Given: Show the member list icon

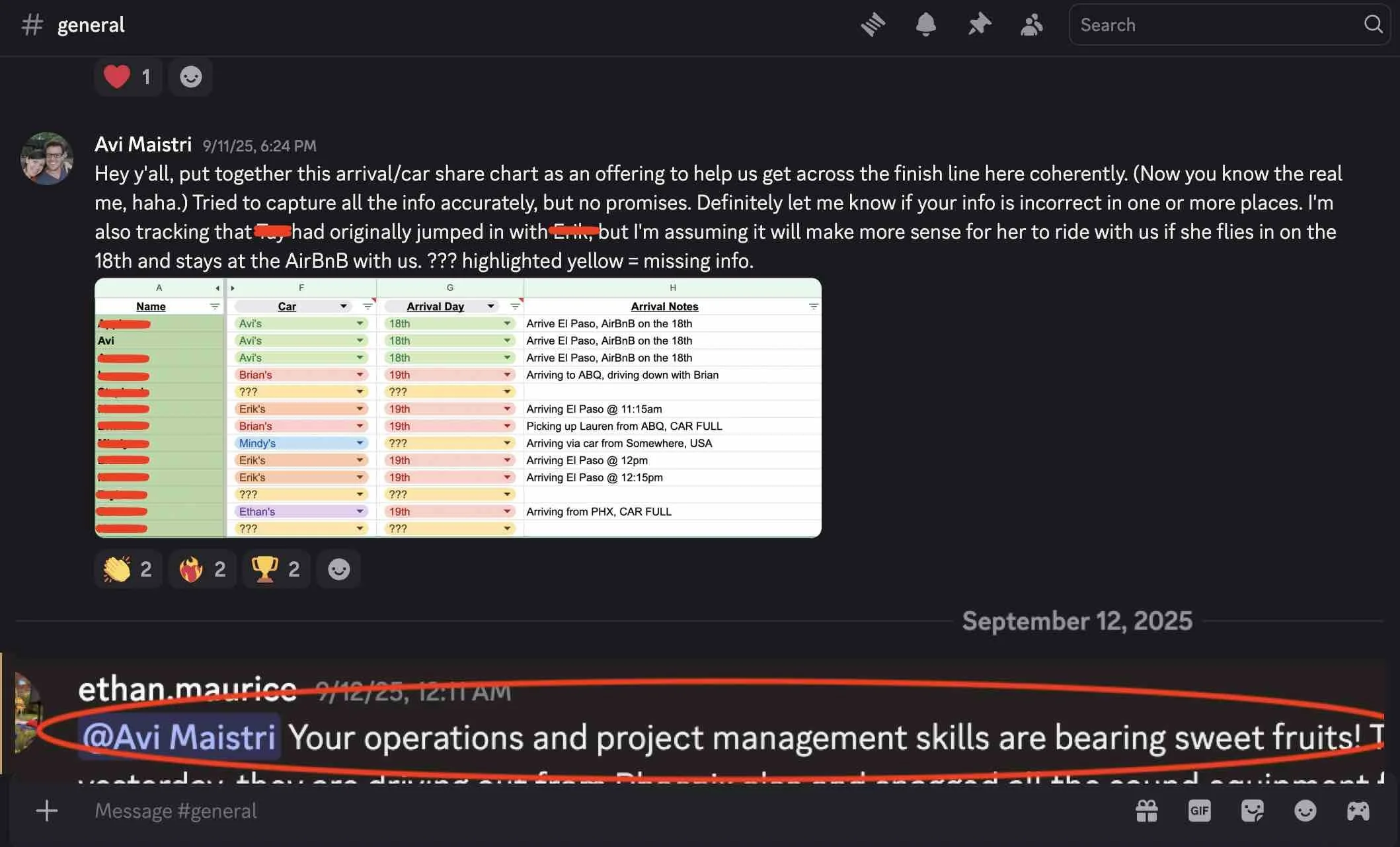Looking at the screenshot, I should [x=1031, y=25].
